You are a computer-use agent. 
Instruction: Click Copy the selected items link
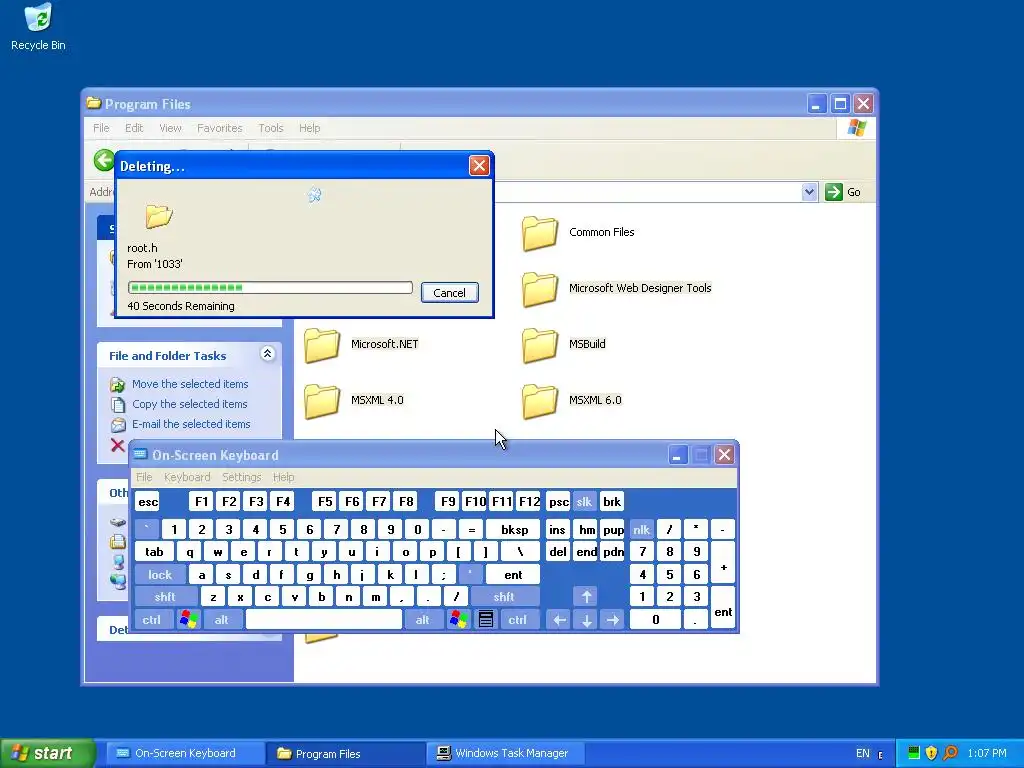click(189, 404)
